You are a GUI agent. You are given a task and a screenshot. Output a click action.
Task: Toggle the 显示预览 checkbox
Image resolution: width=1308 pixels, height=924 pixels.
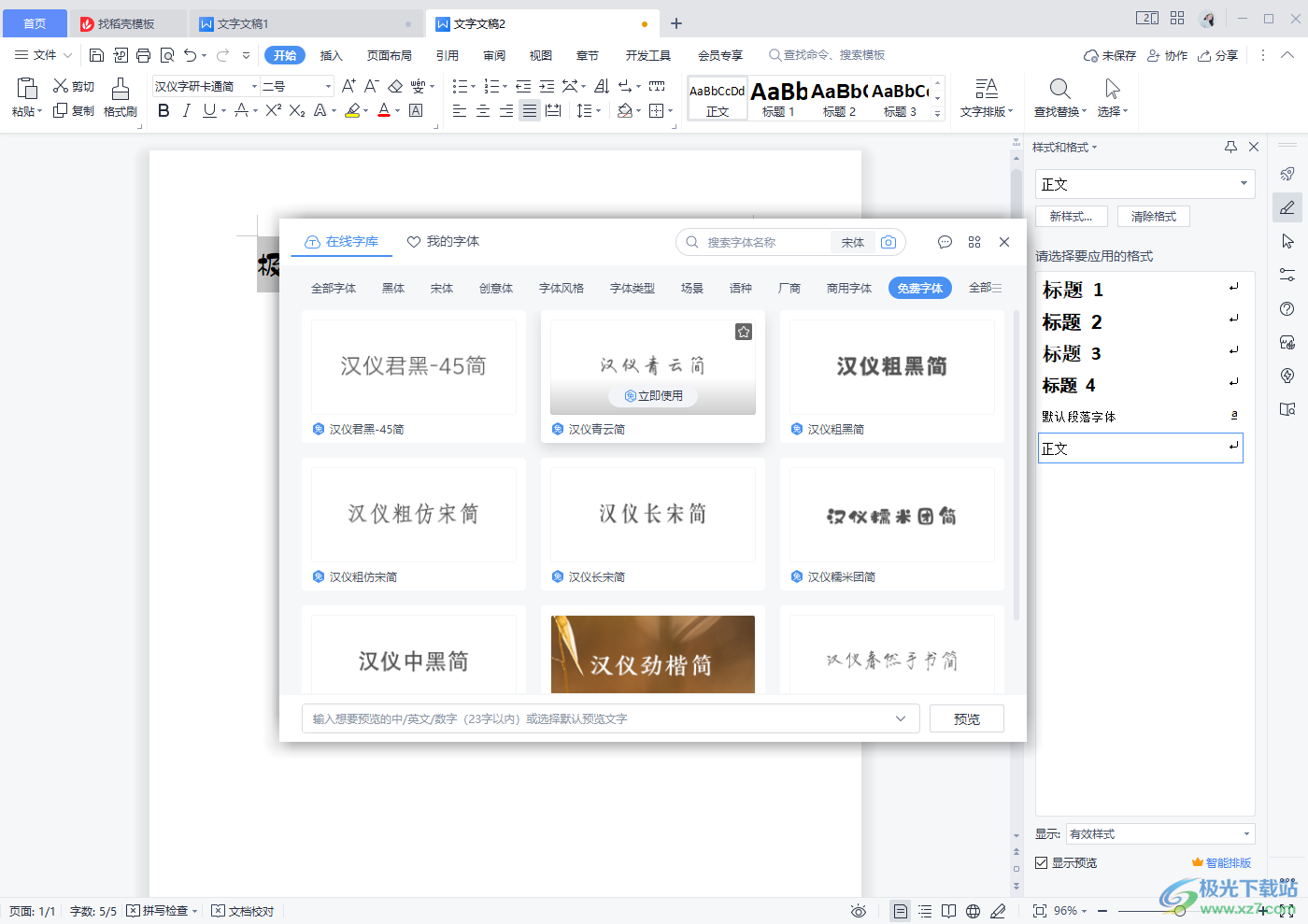[1041, 862]
